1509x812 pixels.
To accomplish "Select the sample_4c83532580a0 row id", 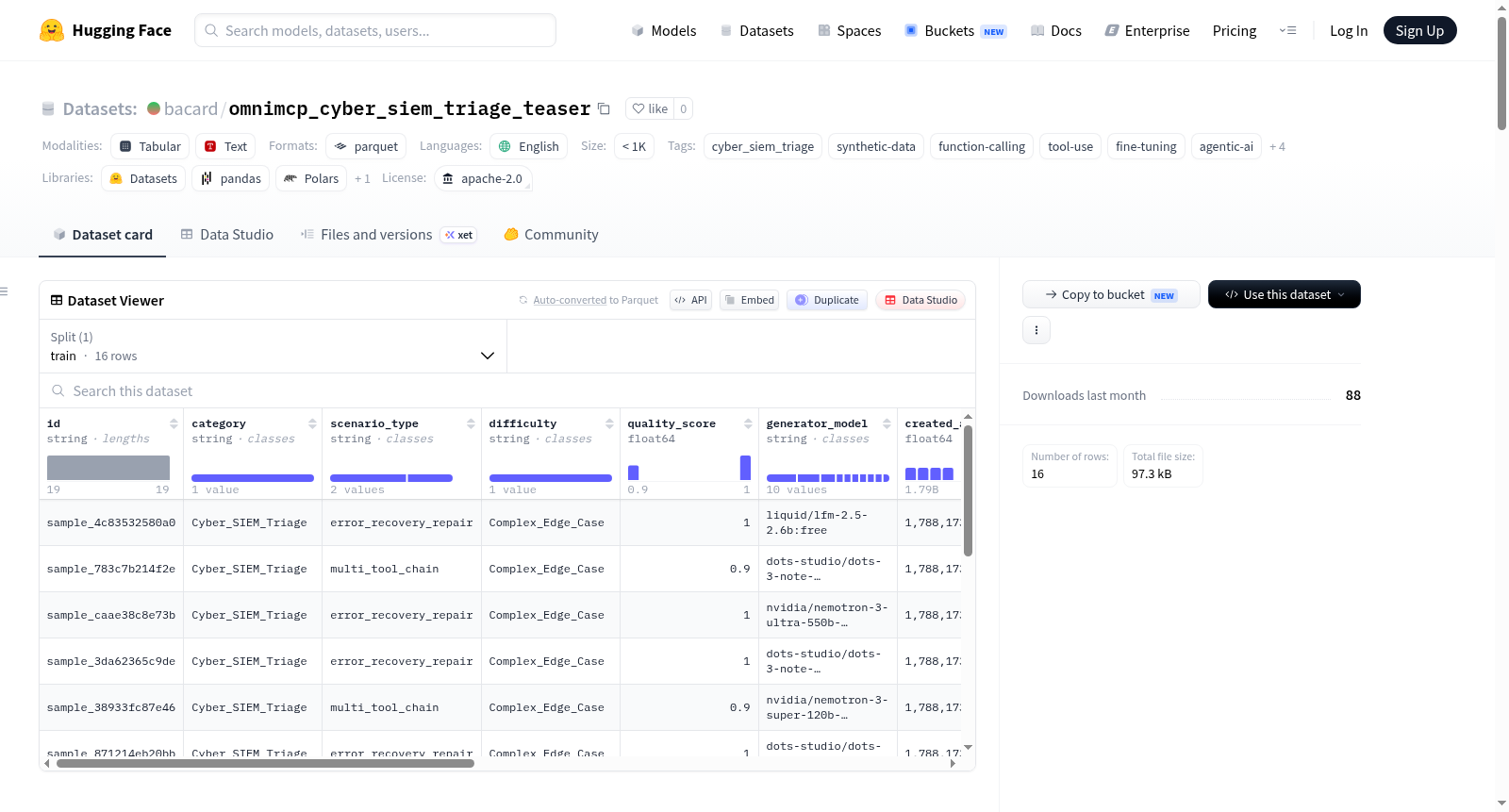I will pyautogui.click(x=111, y=522).
